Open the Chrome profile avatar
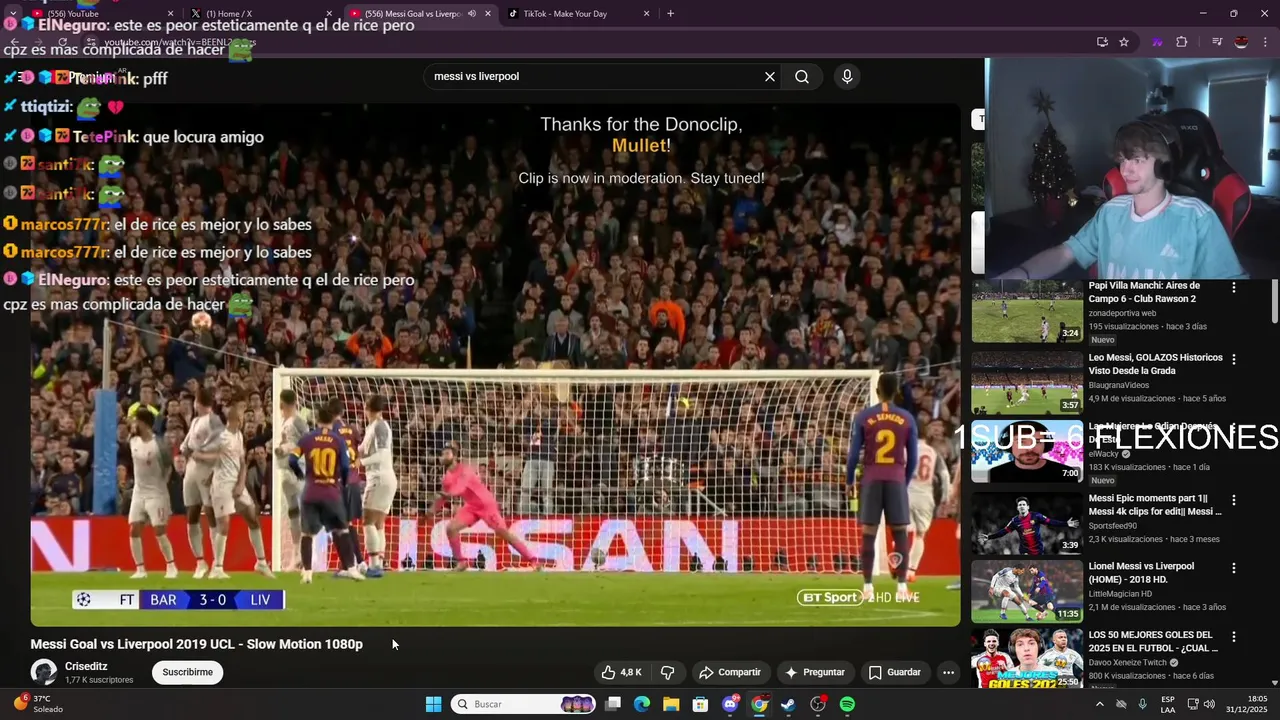Viewport: 1280px width, 720px height. [x=1241, y=42]
